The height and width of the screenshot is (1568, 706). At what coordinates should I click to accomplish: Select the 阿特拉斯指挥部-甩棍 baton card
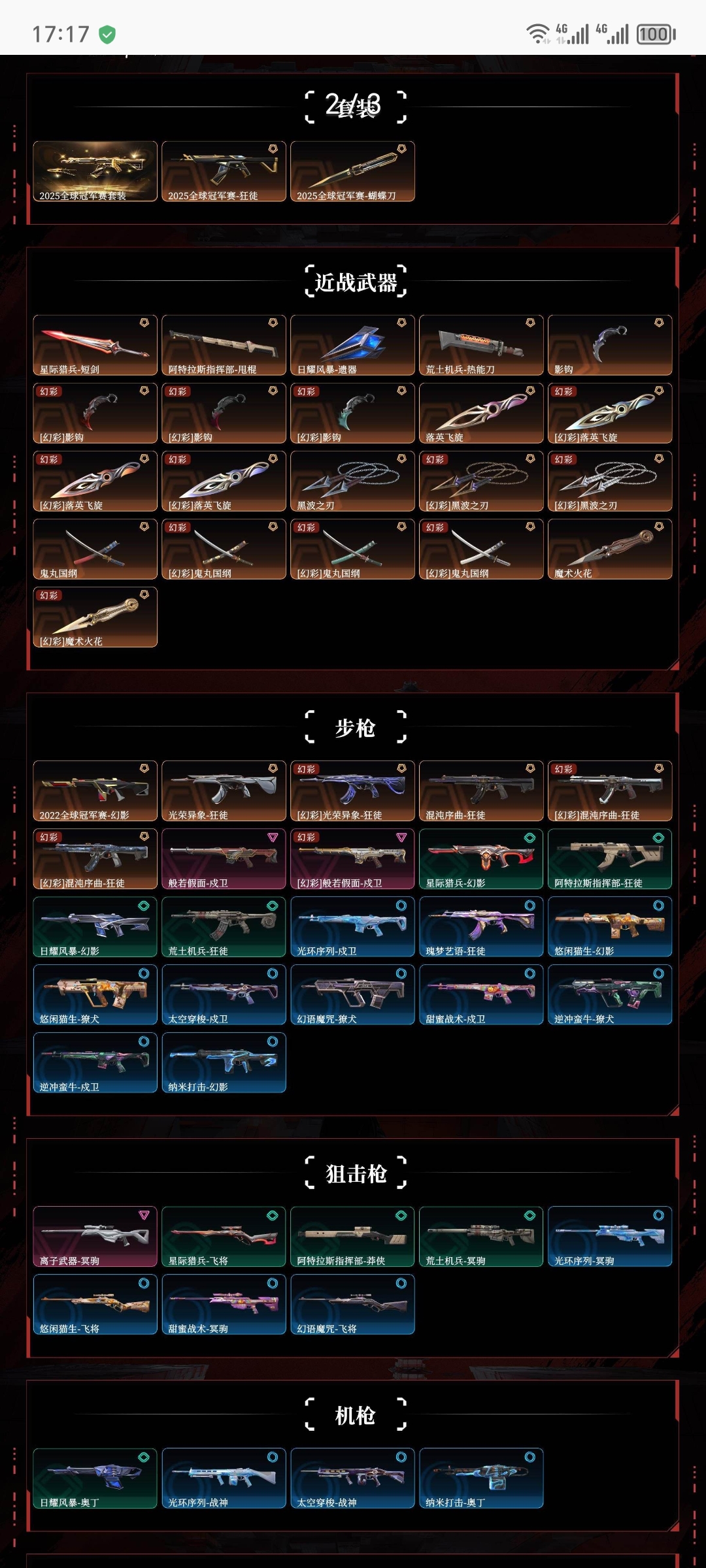[224, 345]
